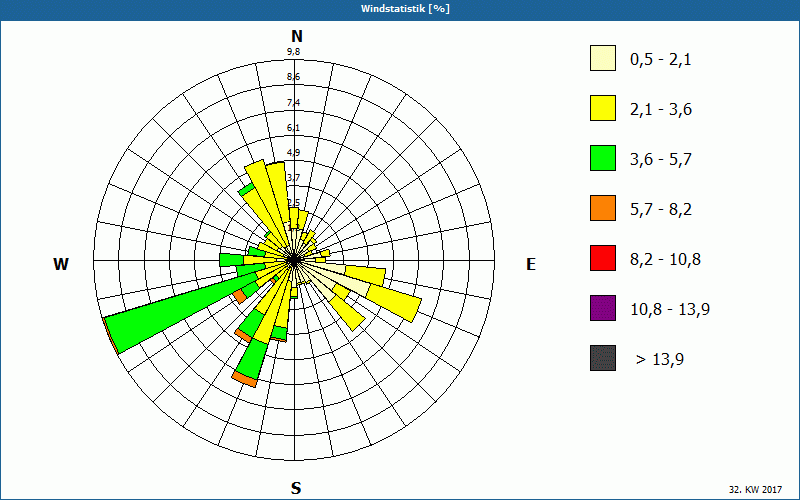Click the "32. KW 2017" week label

(755, 489)
